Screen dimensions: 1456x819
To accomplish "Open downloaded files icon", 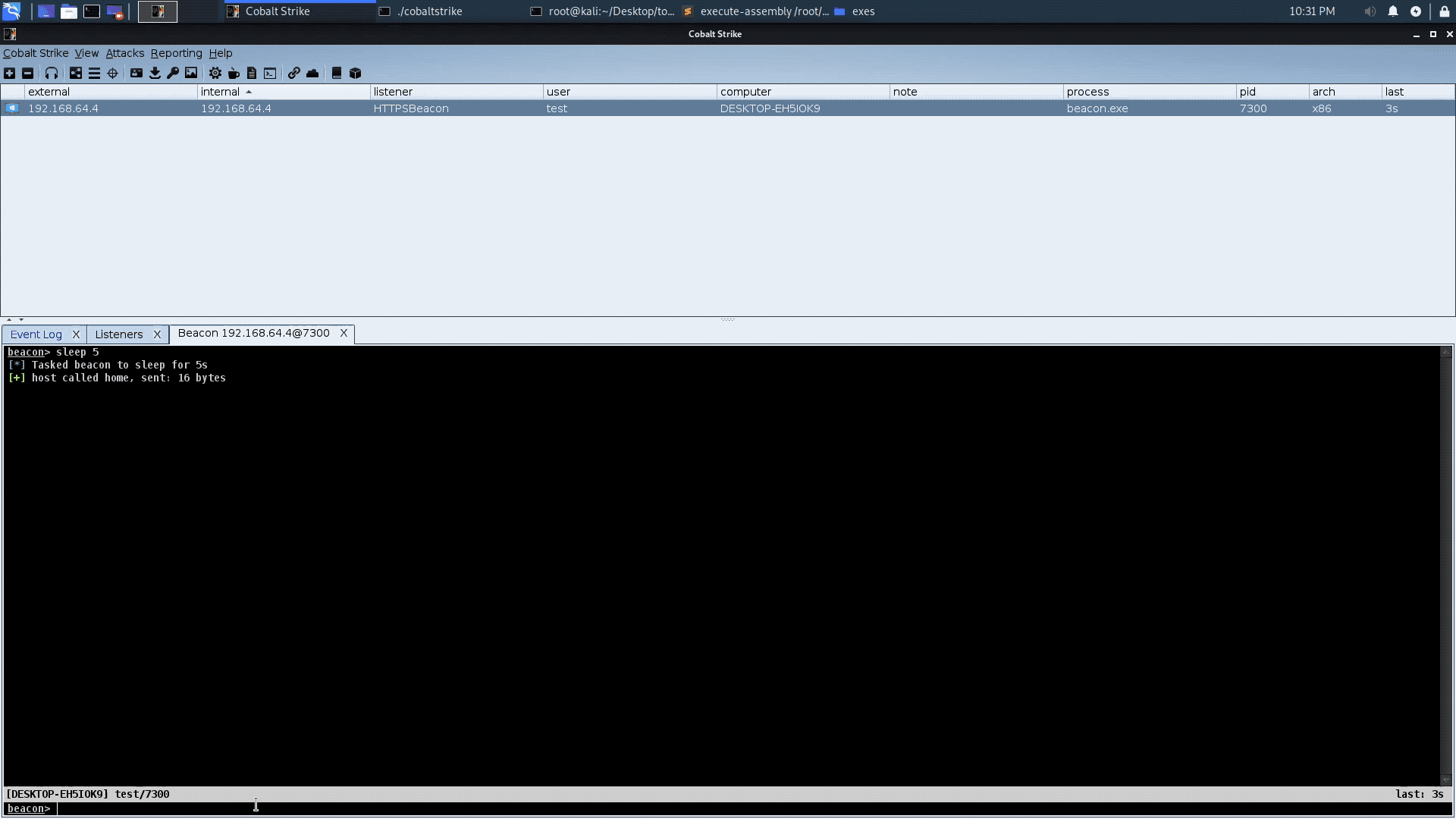I will pyautogui.click(x=155, y=74).
